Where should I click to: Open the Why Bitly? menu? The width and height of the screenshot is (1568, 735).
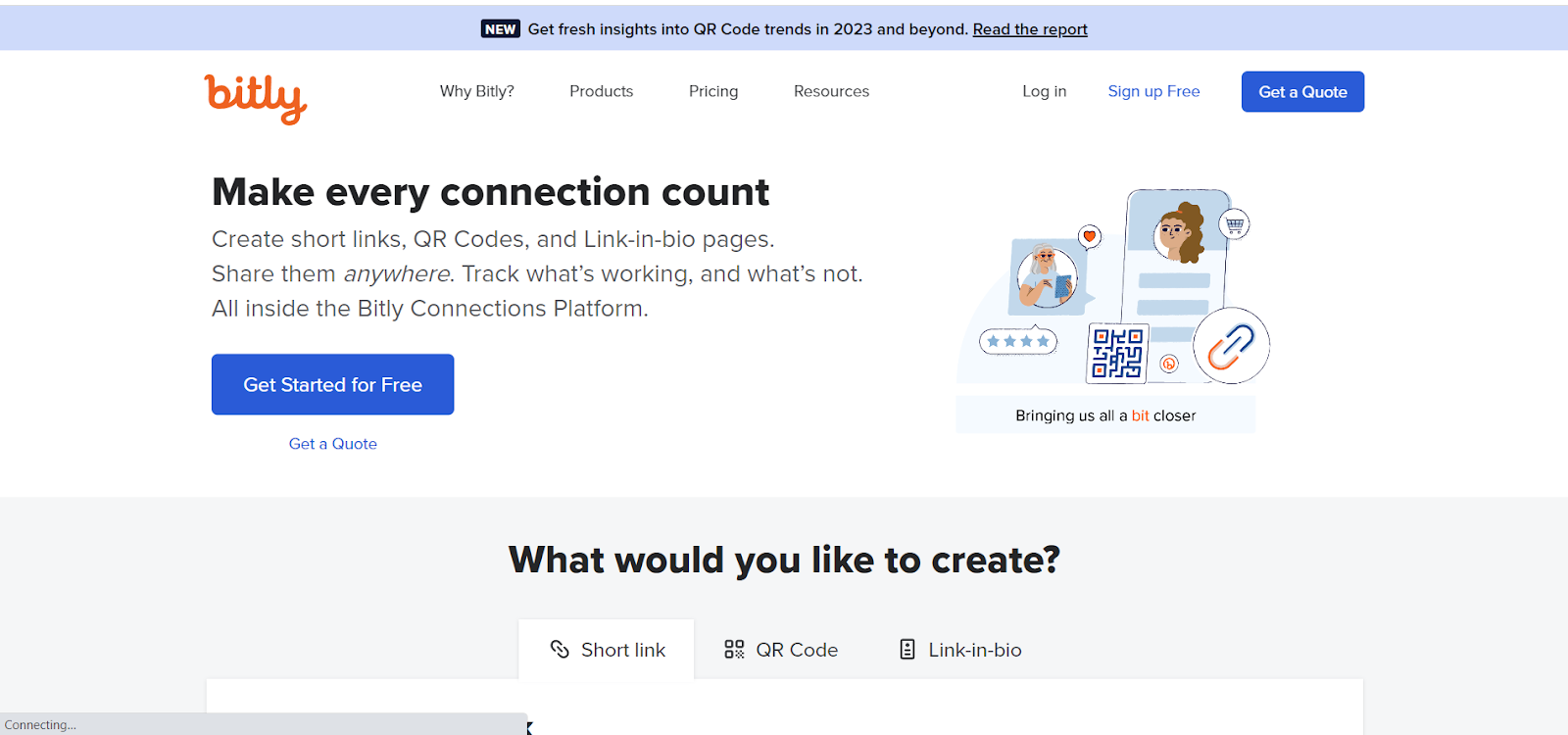pos(477,91)
